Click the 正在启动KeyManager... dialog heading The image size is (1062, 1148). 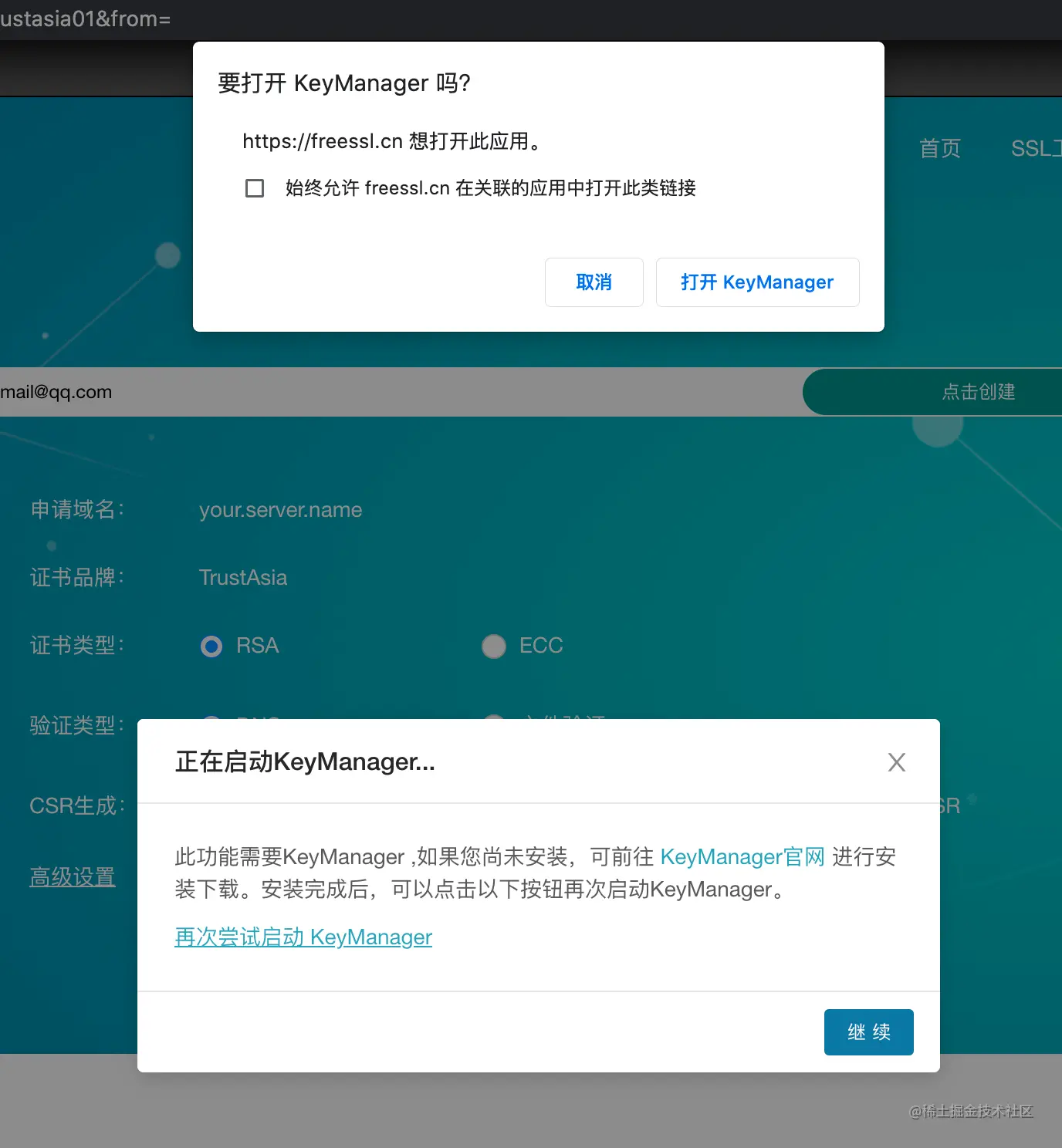[305, 762]
